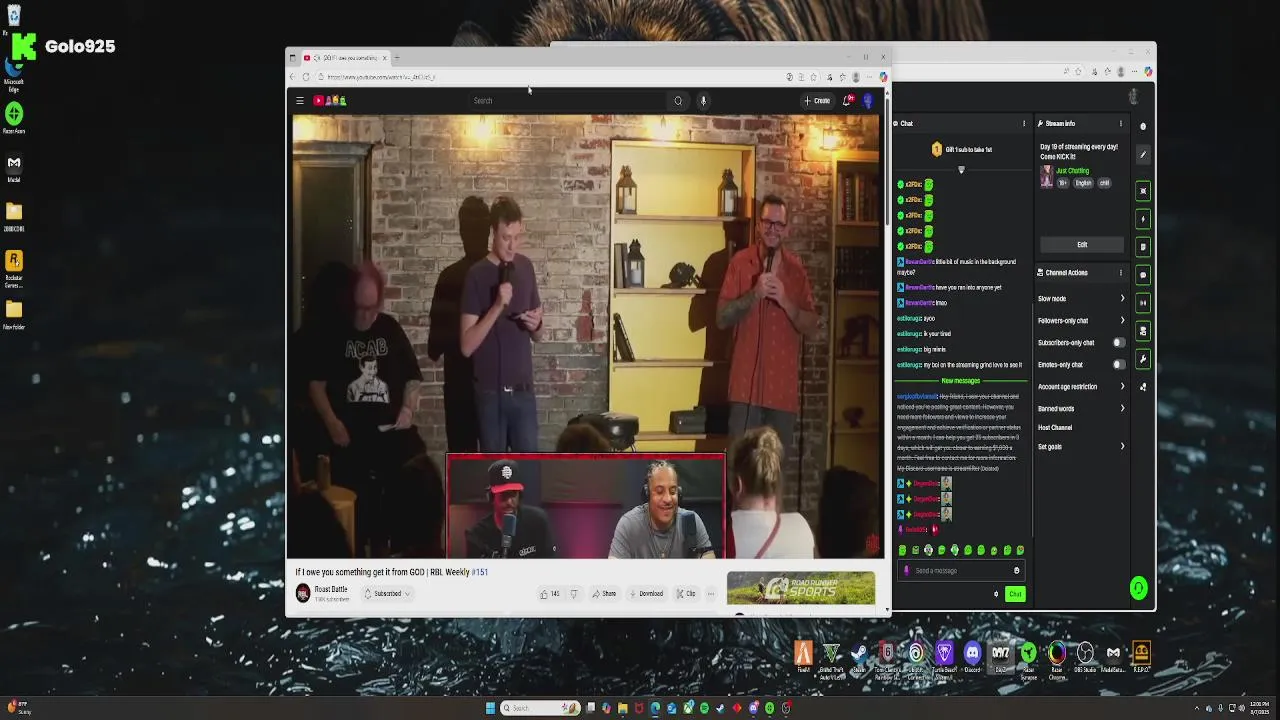Open Stream info panel options menu

click(1120, 124)
